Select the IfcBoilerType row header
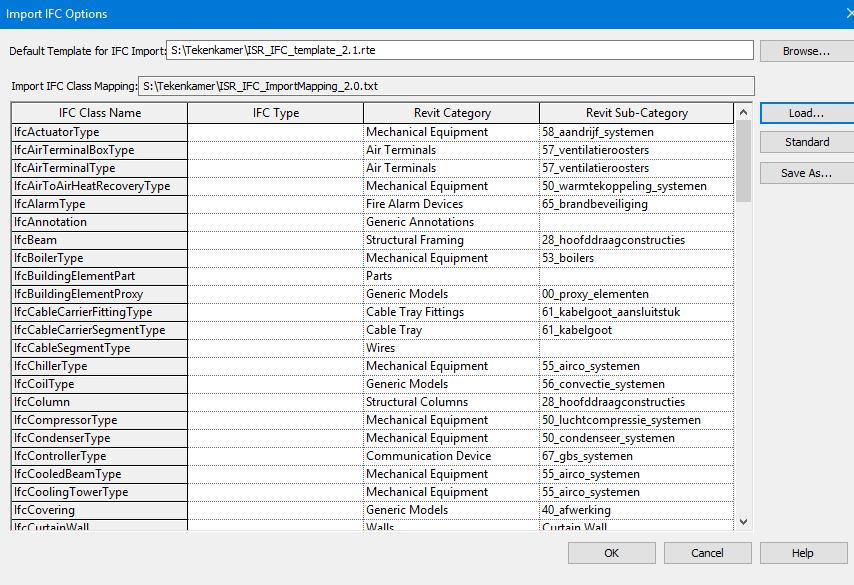 coord(100,258)
